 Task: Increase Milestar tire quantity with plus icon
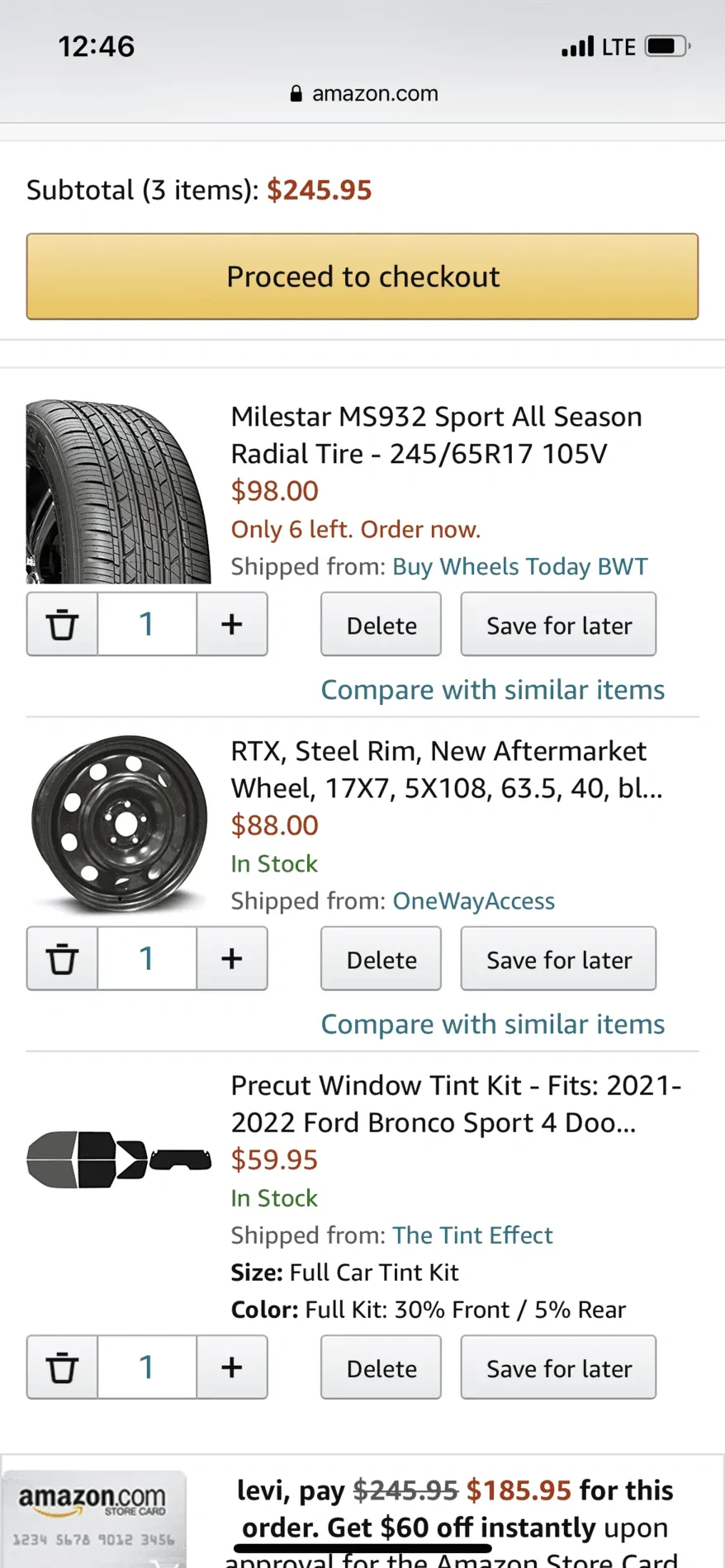(232, 625)
